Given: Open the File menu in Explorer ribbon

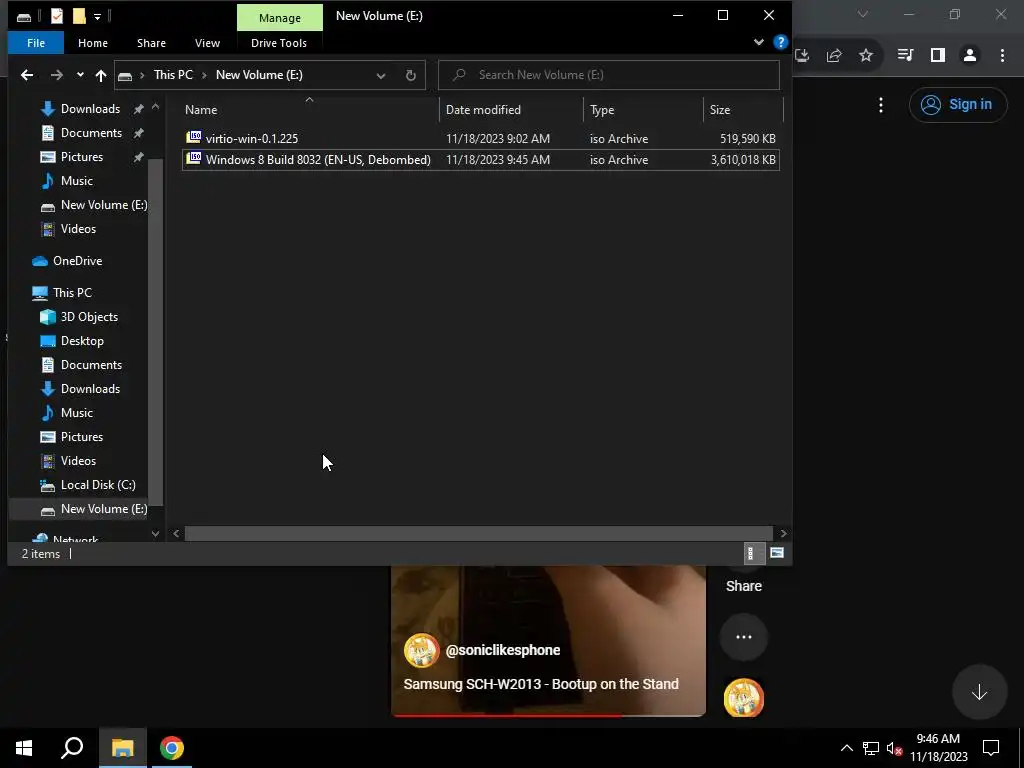Looking at the screenshot, I should click(x=36, y=43).
